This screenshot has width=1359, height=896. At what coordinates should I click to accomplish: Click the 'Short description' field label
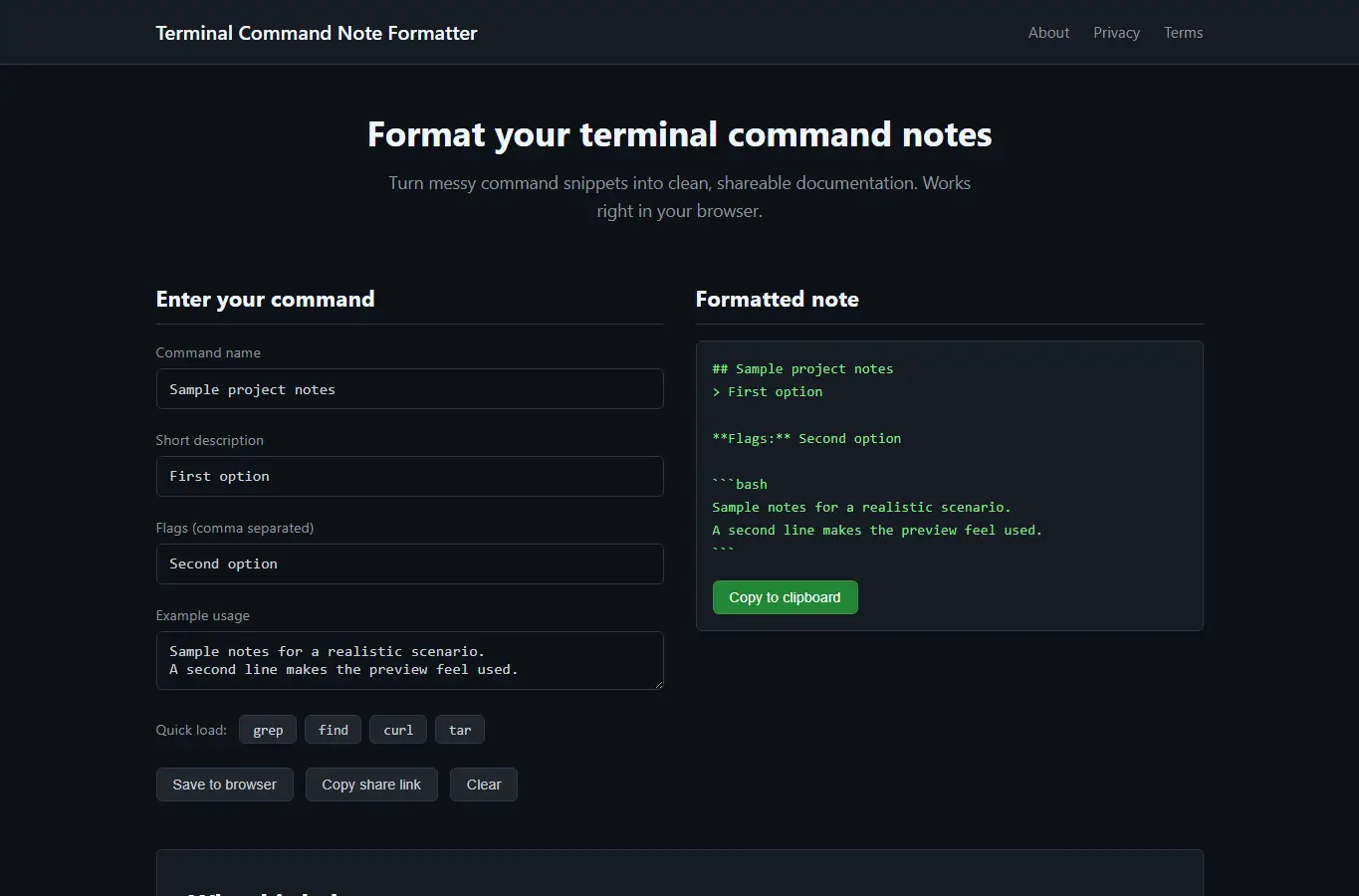tap(210, 440)
